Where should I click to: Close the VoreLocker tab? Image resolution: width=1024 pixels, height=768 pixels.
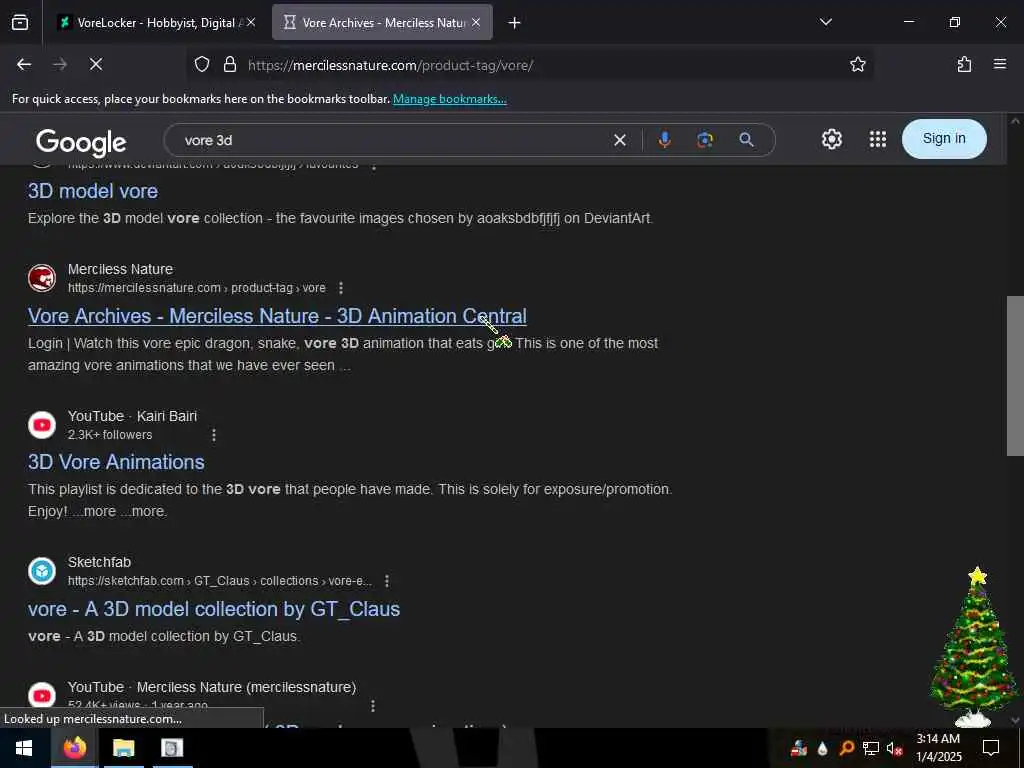[251, 22]
